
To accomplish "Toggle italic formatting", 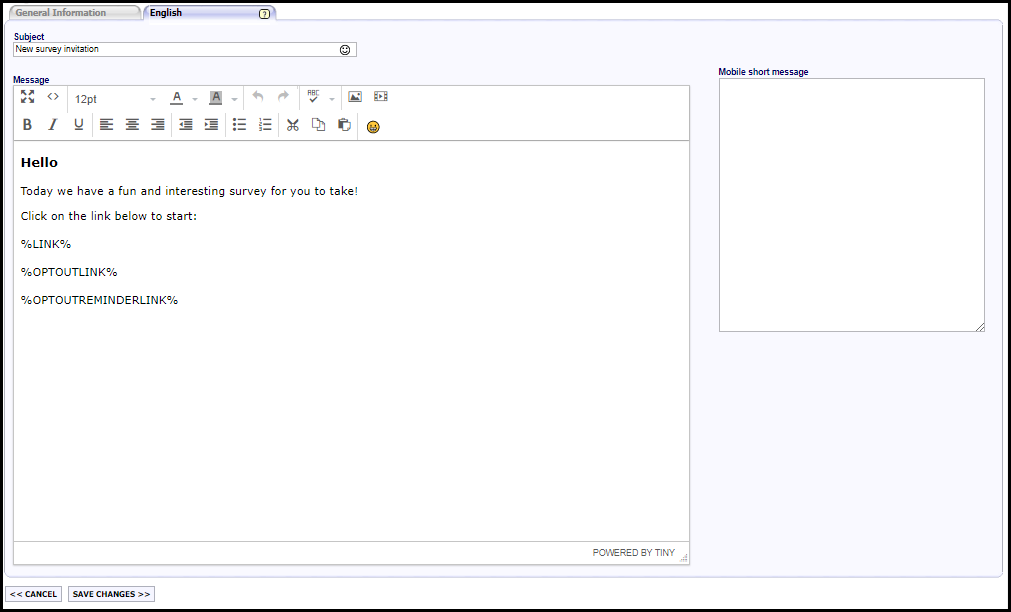I will click(x=53, y=124).
